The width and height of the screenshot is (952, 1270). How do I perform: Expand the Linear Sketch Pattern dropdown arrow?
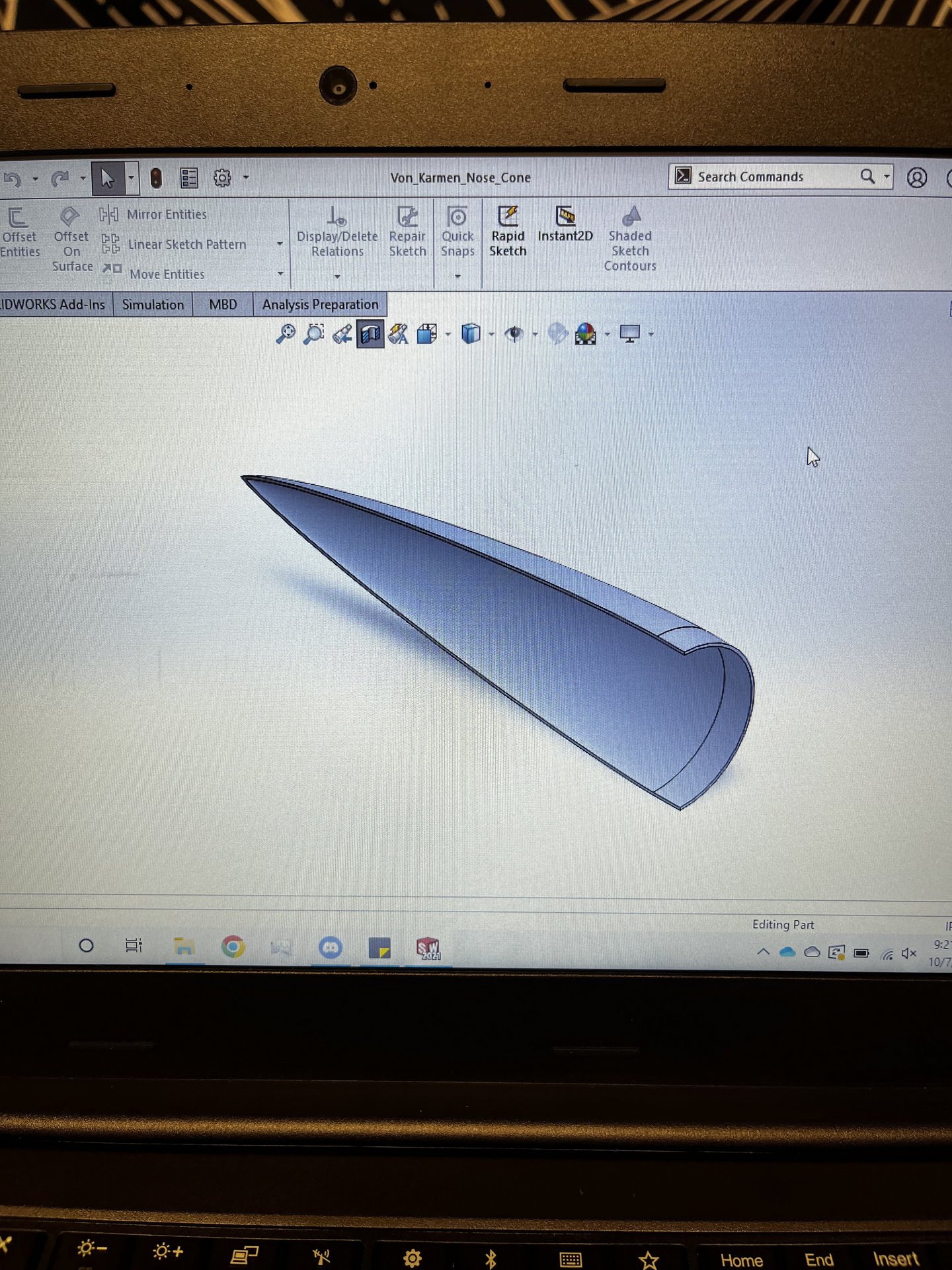[280, 244]
